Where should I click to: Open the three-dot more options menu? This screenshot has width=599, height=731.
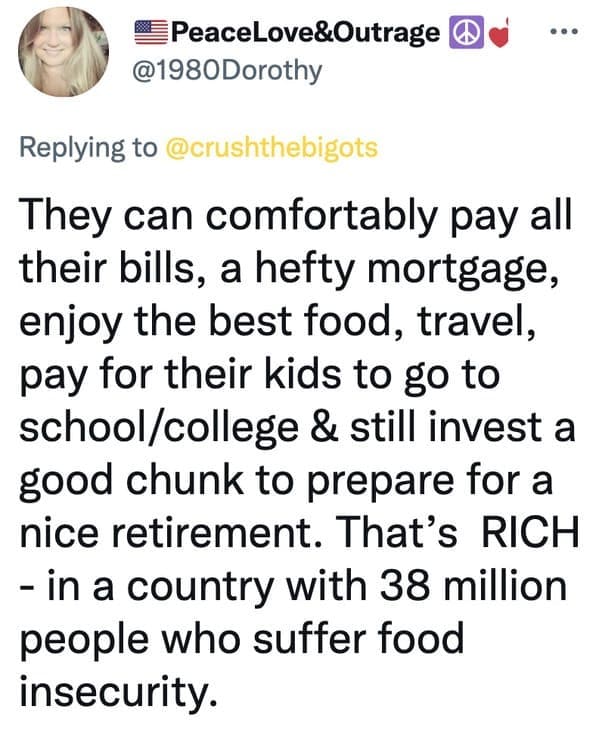tap(563, 32)
